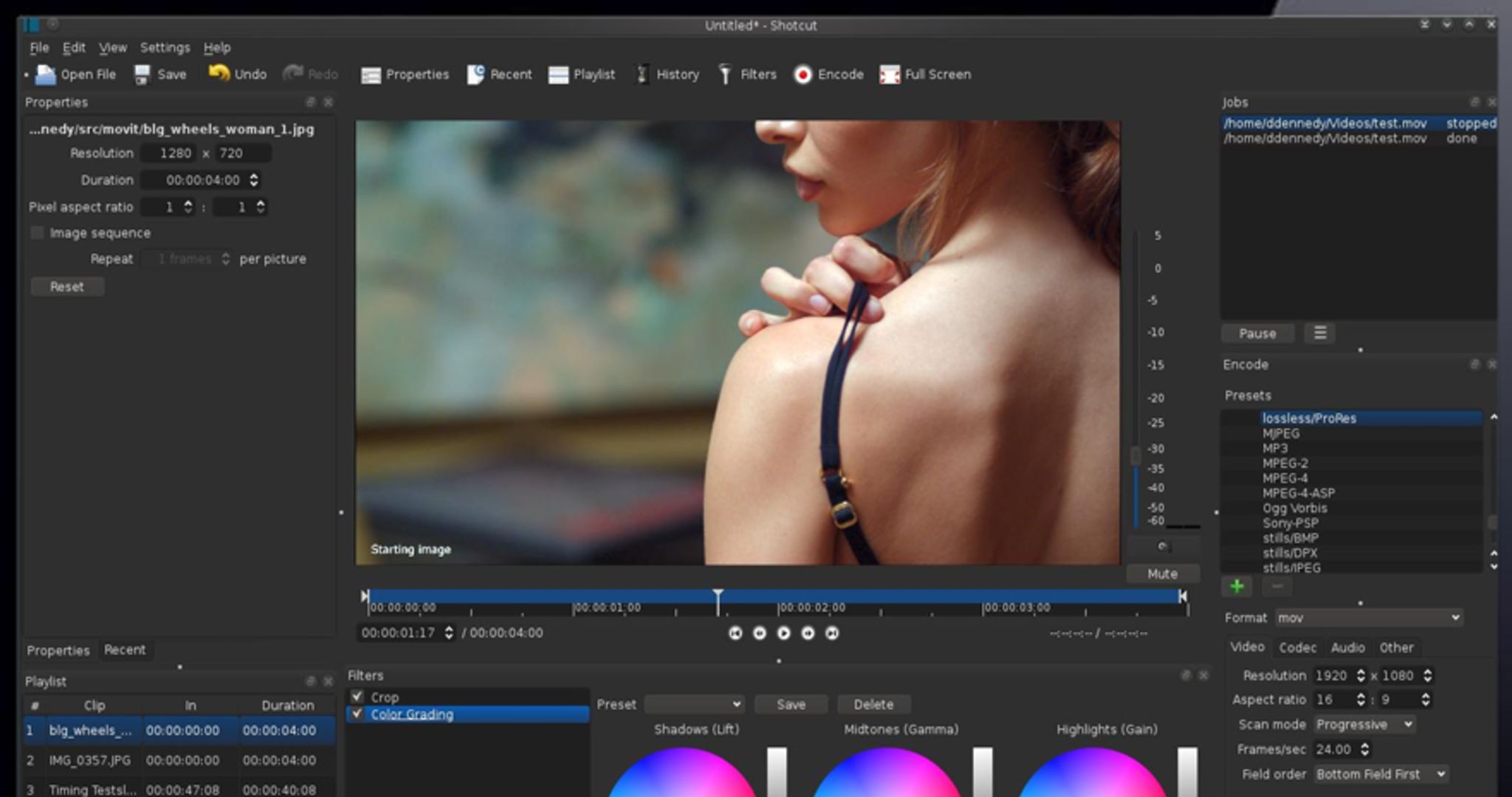Disable the Crop filter checkbox

point(357,697)
